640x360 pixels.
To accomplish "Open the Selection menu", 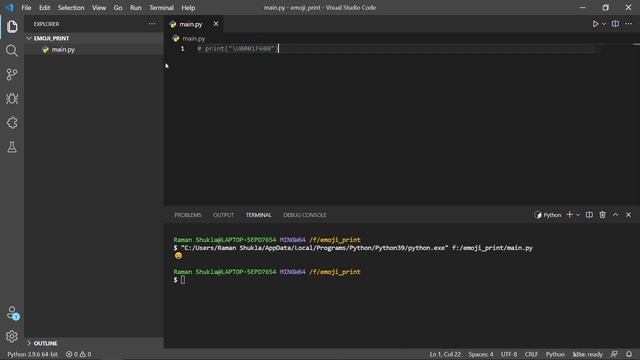I will pyautogui.click(x=71, y=8).
